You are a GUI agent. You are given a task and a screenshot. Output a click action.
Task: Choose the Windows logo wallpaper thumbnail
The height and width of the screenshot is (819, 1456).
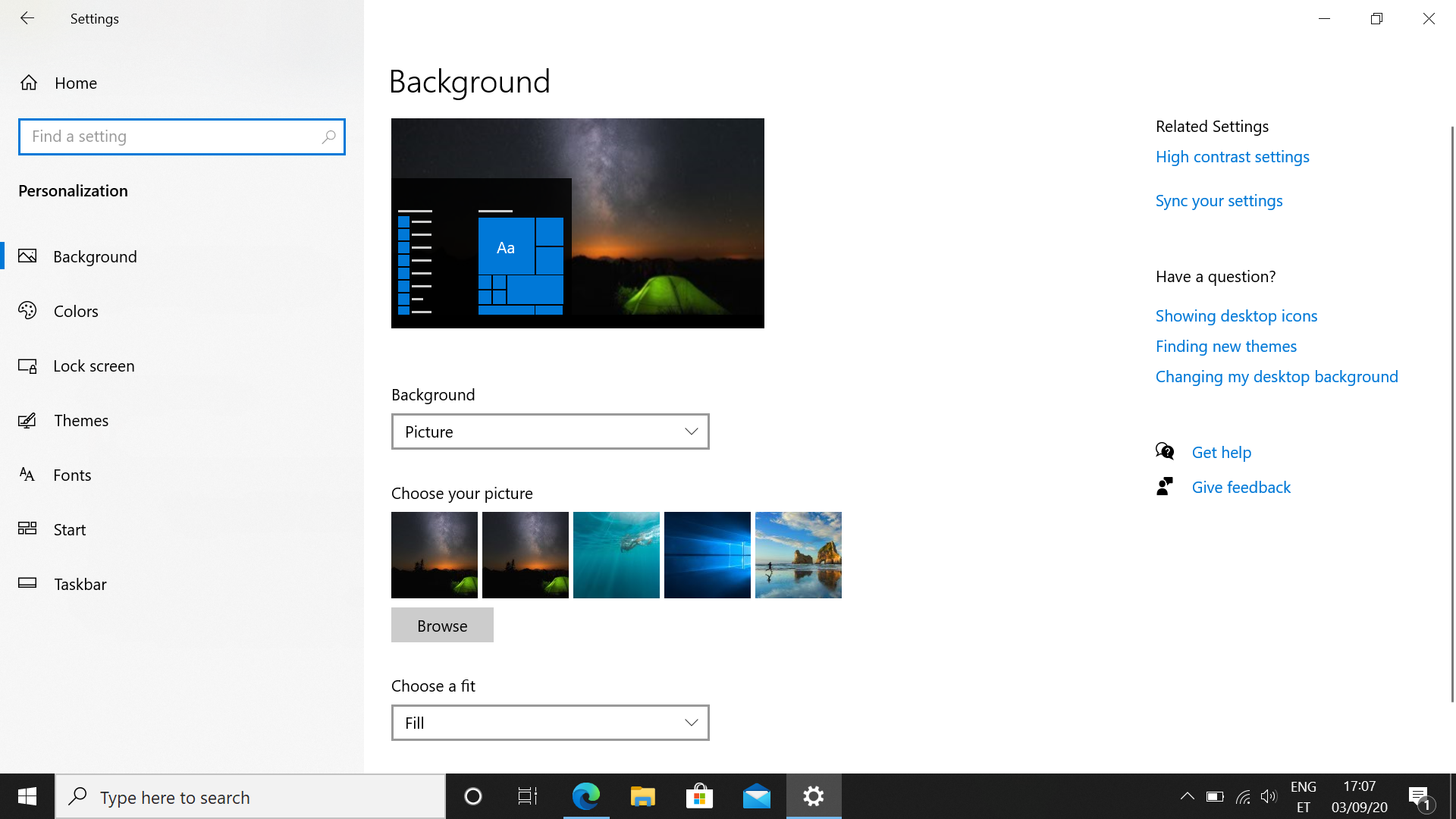[x=707, y=555]
